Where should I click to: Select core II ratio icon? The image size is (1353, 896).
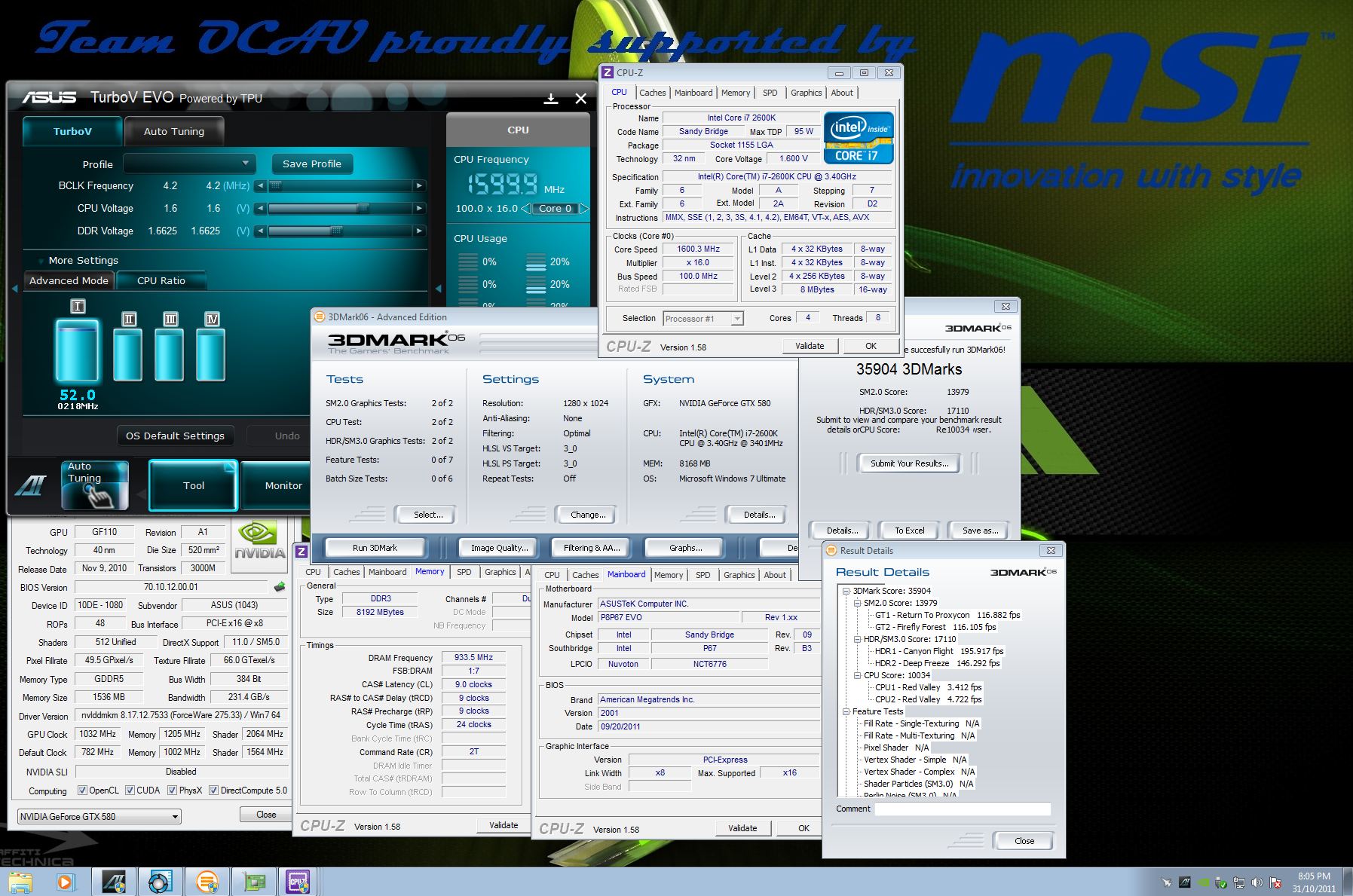[x=129, y=319]
